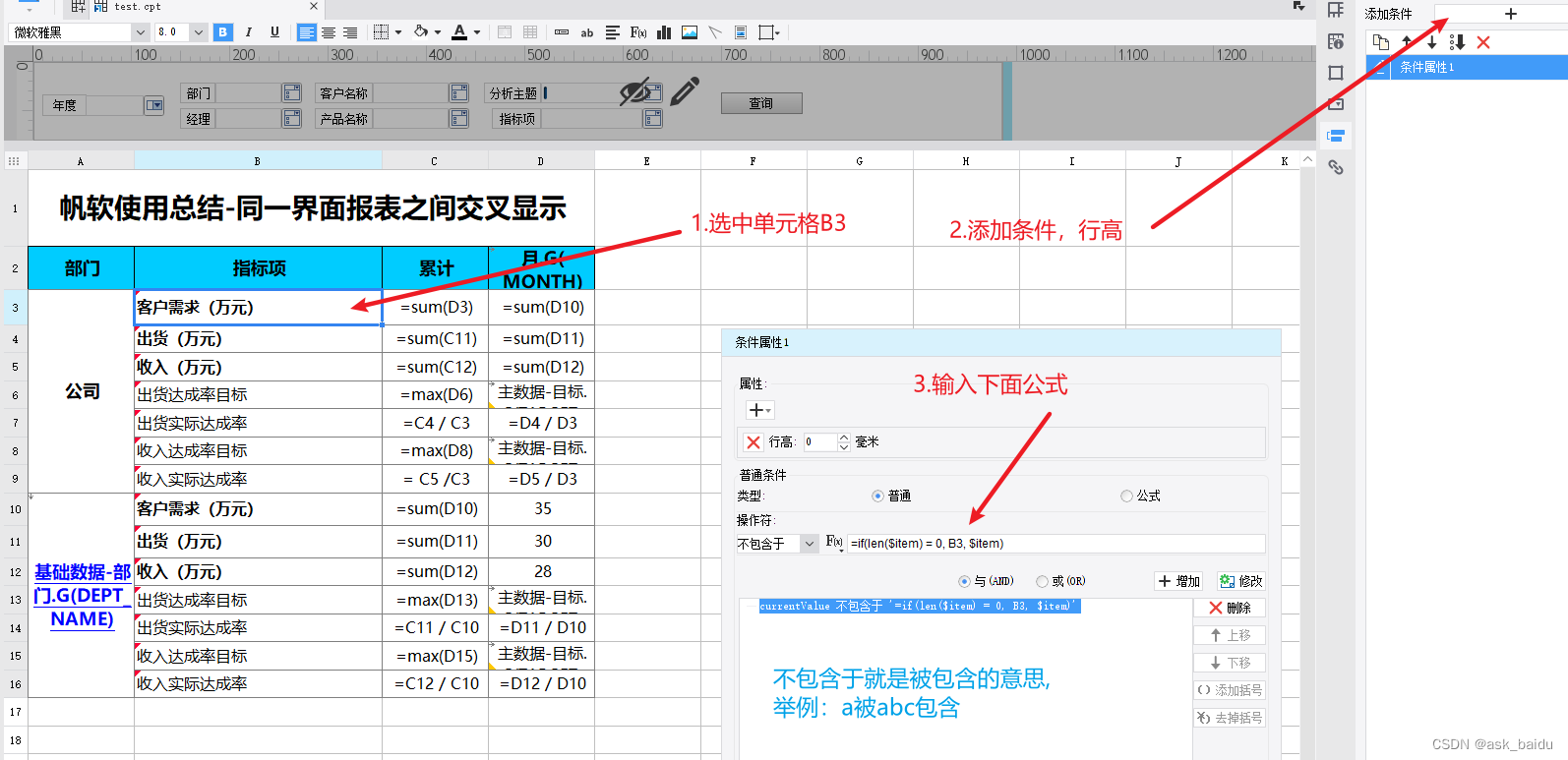This screenshot has height=760, width=1568.
Task: Click the unmerge cells icon
Action: (x=530, y=32)
